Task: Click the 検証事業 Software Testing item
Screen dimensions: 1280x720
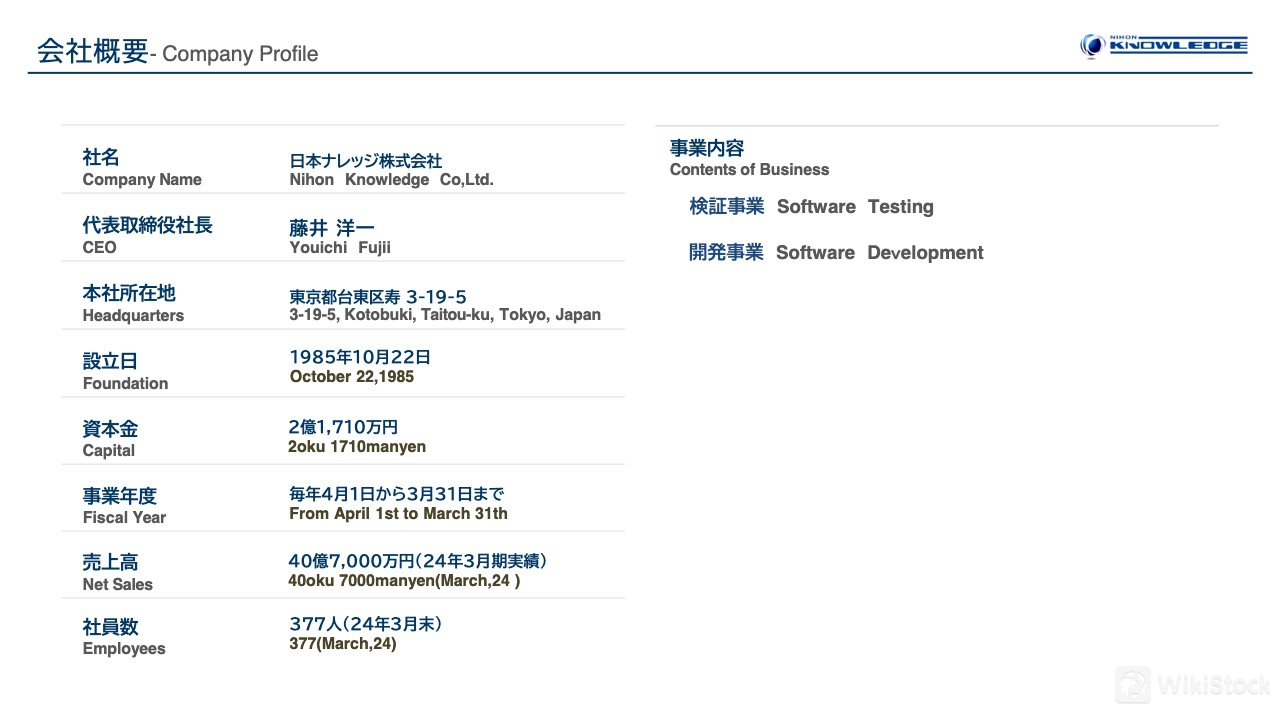Action: click(811, 207)
